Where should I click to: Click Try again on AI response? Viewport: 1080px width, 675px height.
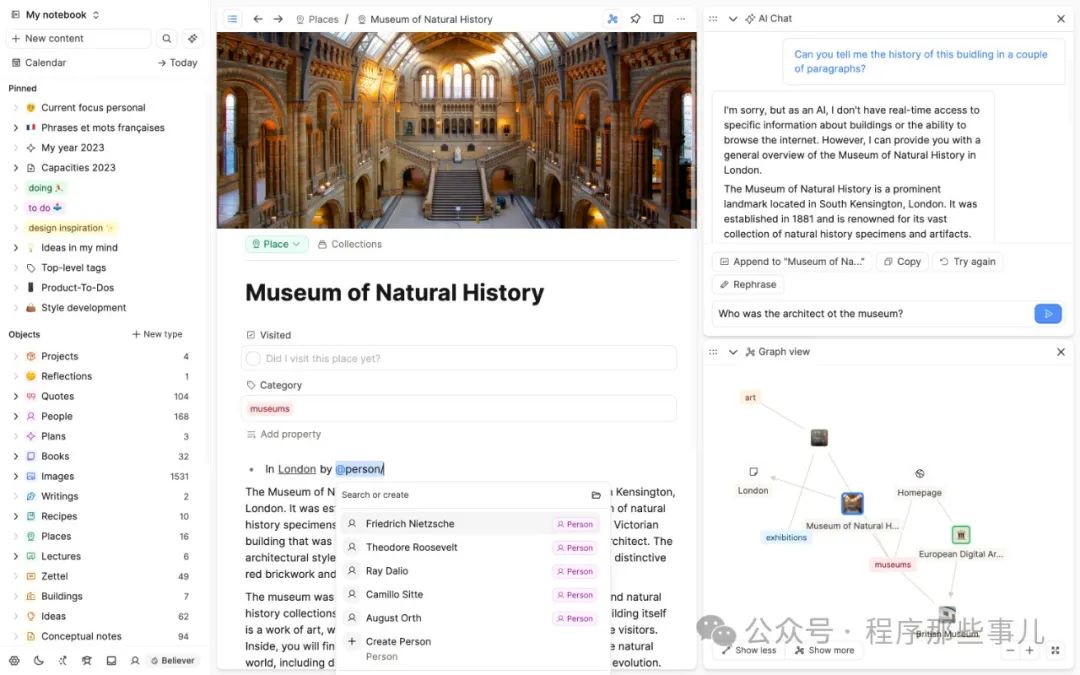pyautogui.click(x=968, y=262)
